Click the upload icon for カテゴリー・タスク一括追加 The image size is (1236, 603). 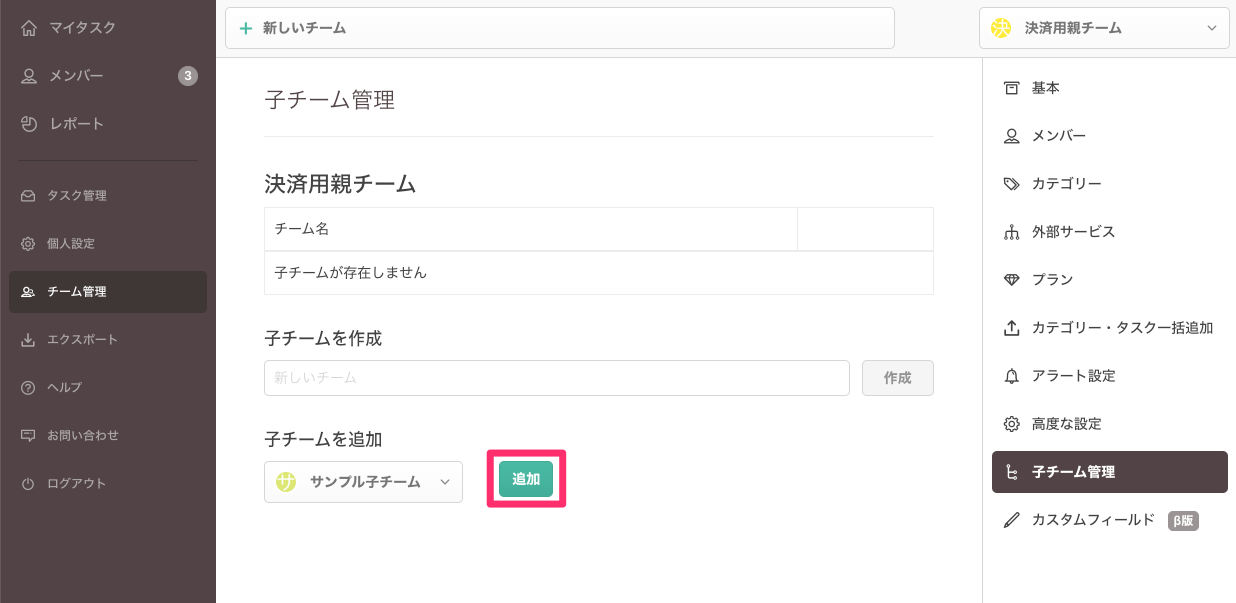tap(1011, 328)
